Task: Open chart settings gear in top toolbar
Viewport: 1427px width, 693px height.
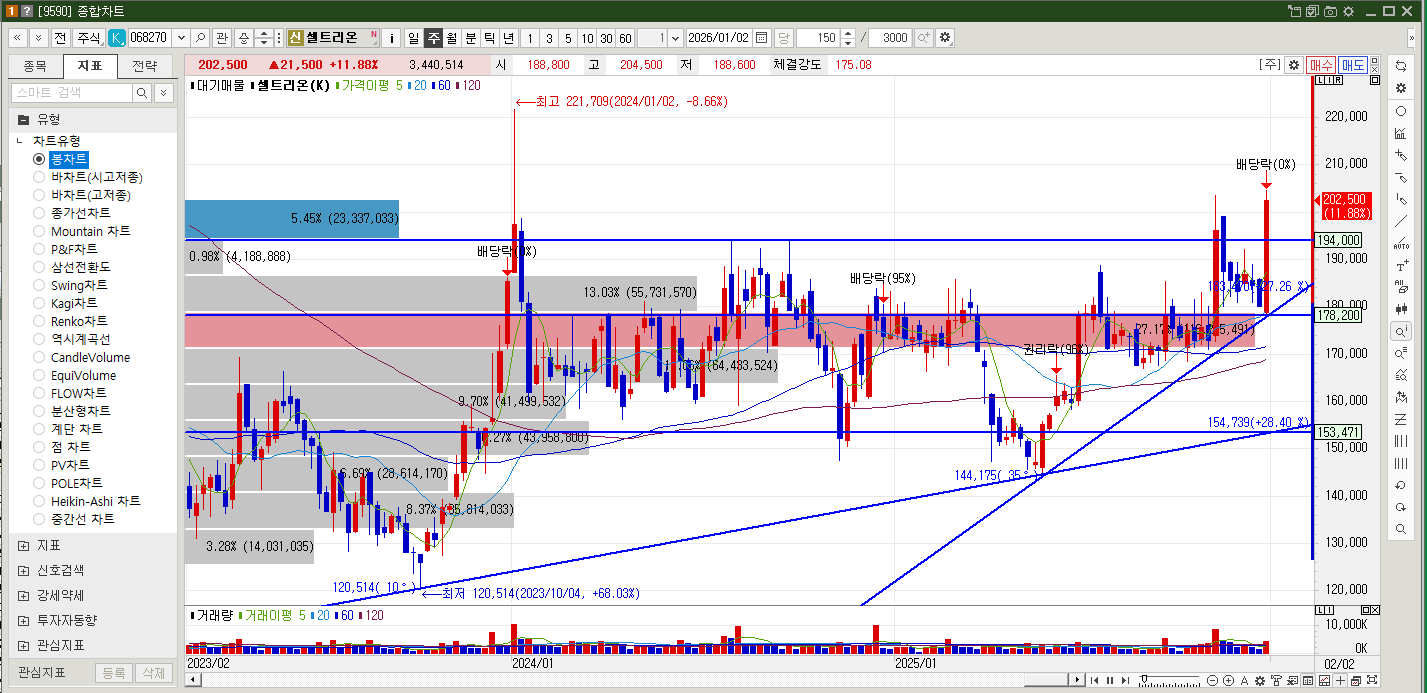Action: (x=945, y=37)
